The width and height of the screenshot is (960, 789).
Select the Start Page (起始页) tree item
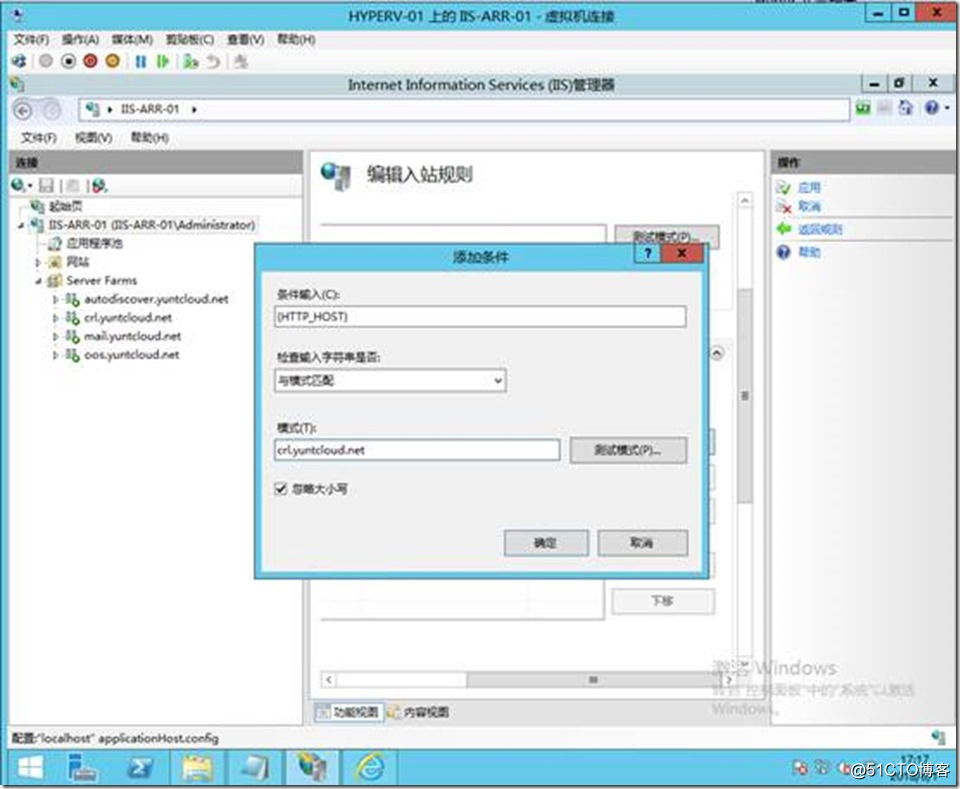[66, 206]
